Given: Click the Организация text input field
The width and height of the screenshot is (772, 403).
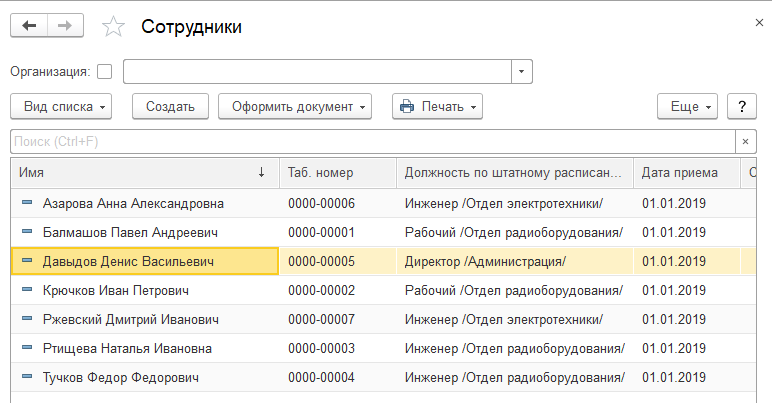Looking at the screenshot, I should tap(317, 72).
